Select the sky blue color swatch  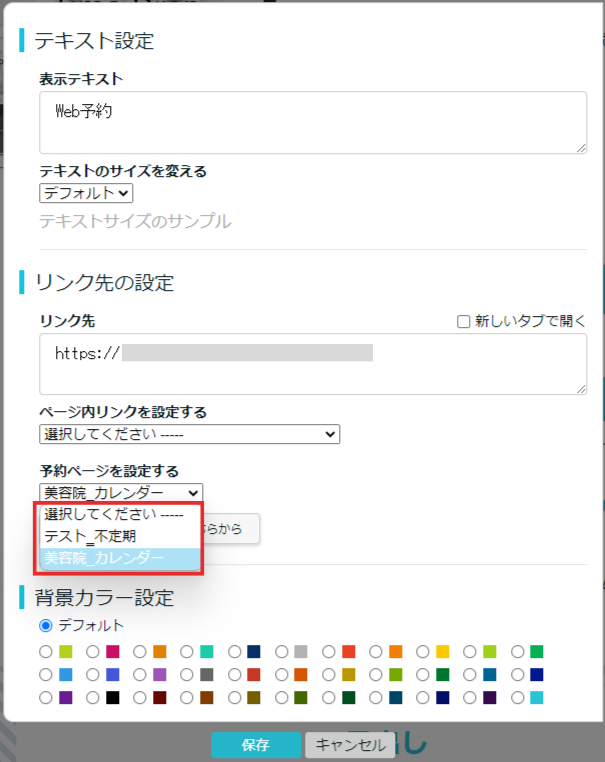[45, 674]
